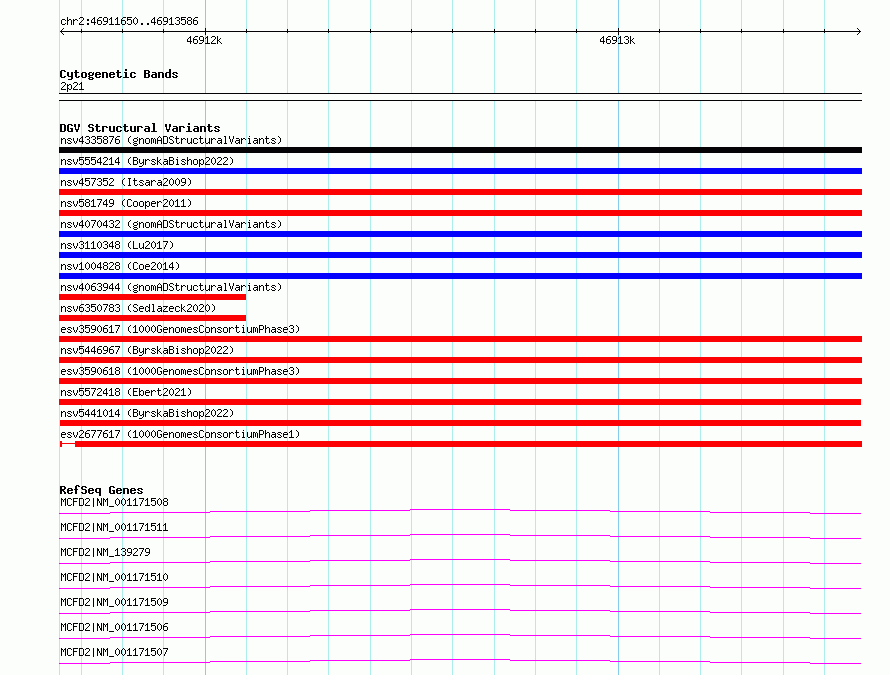Open the MCFD2|NM_001171509 transcript label

pyautogui.click(x=114, y=602)
